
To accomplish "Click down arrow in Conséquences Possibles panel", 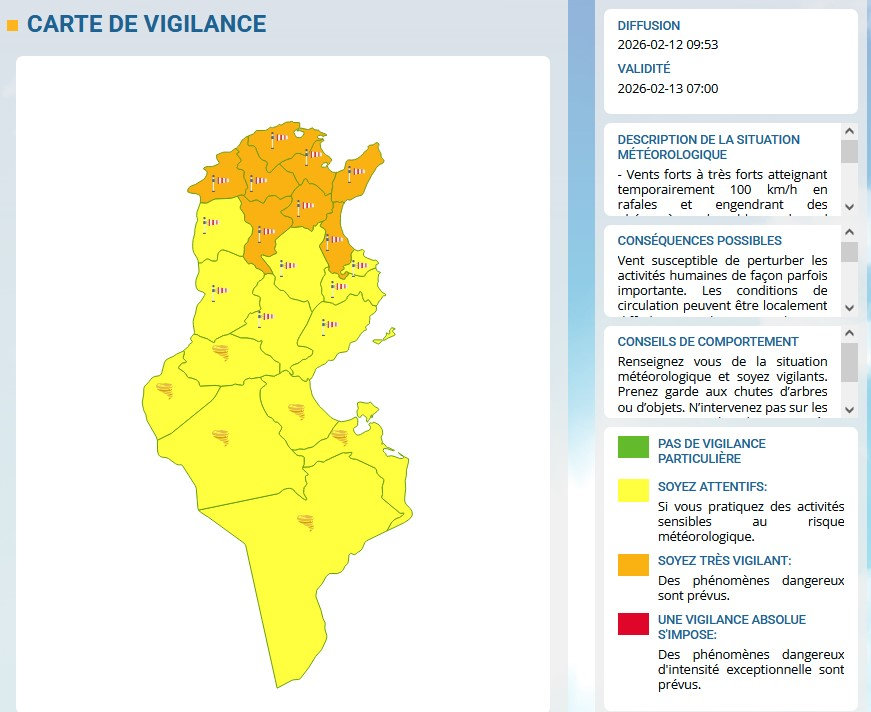I will [x=849, y=308].
